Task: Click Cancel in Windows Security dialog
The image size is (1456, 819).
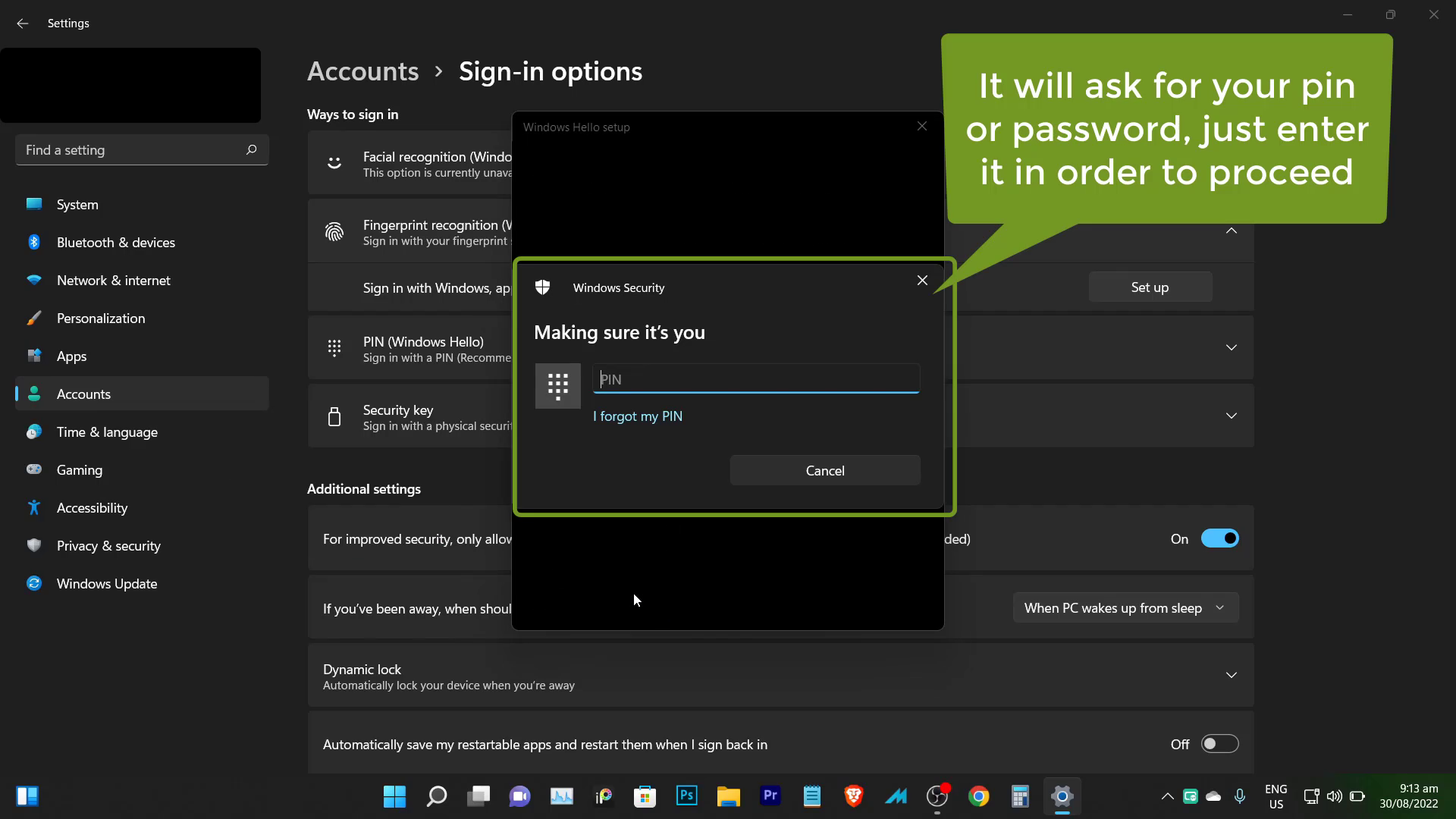Action: pyautogui.click(x=825, y=471)
